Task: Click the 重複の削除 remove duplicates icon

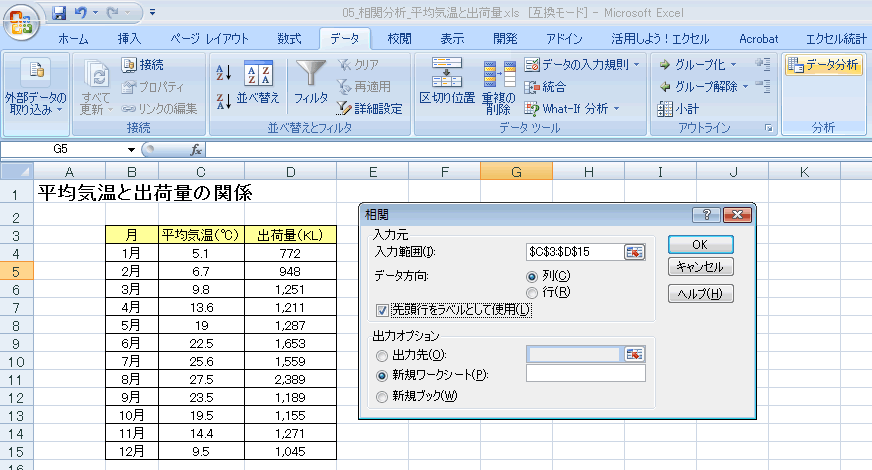Action: click(497, 85)
